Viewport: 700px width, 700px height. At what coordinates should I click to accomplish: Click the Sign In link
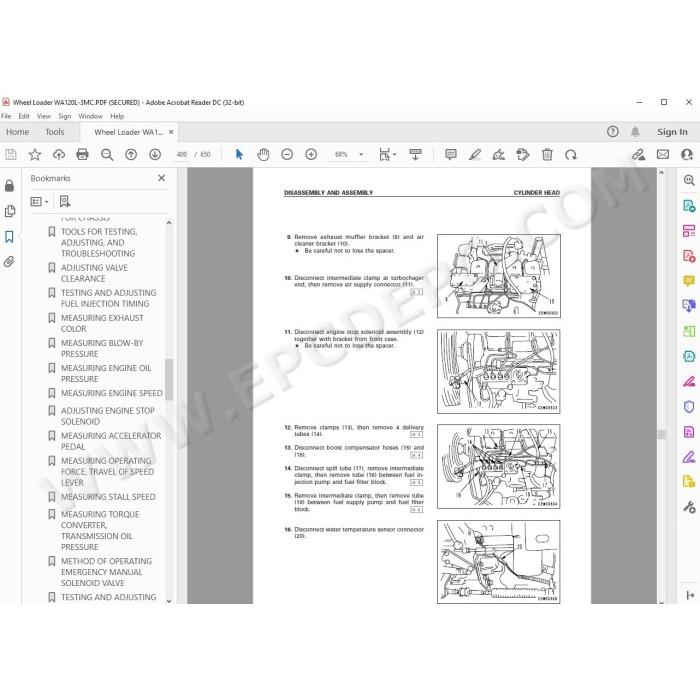[672, 132]
